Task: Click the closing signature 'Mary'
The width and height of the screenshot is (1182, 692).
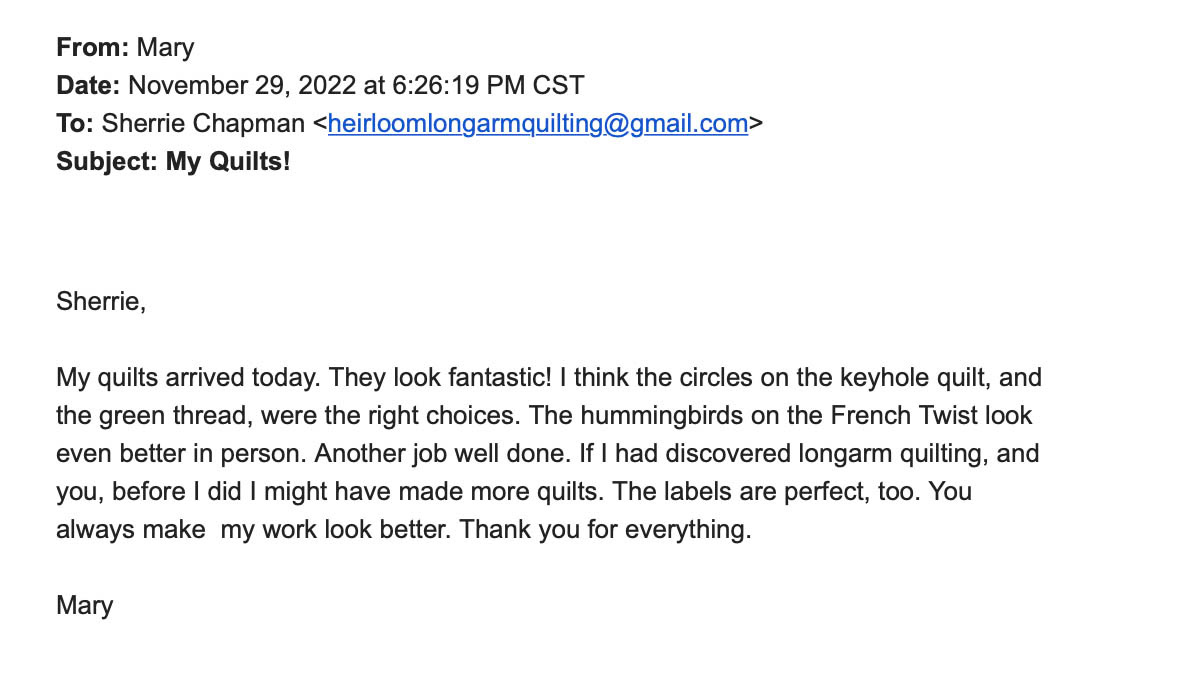Action: (x=84, y=605)
